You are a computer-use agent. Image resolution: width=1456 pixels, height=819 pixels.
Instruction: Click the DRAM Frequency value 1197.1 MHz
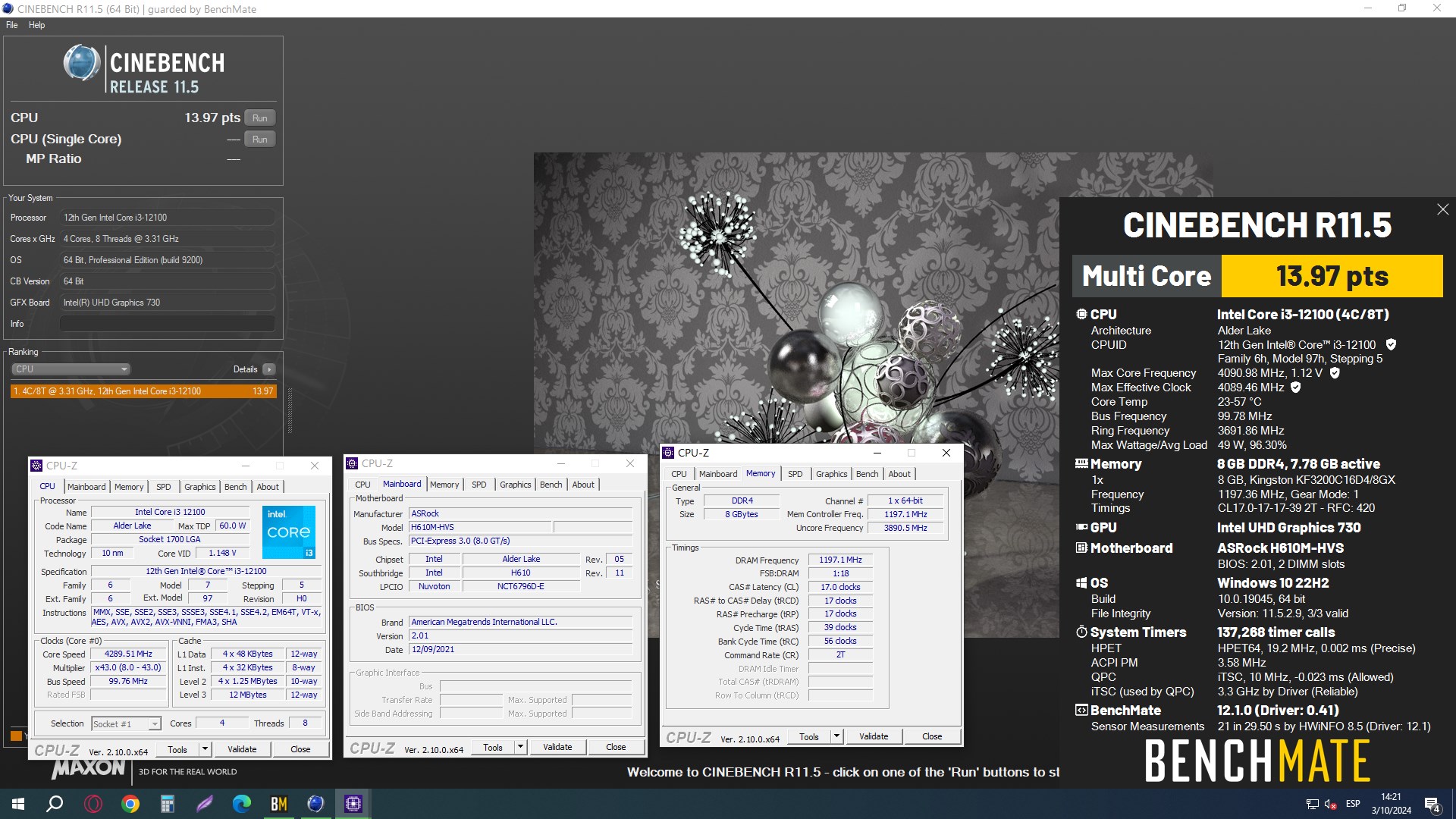coord(840,560)
